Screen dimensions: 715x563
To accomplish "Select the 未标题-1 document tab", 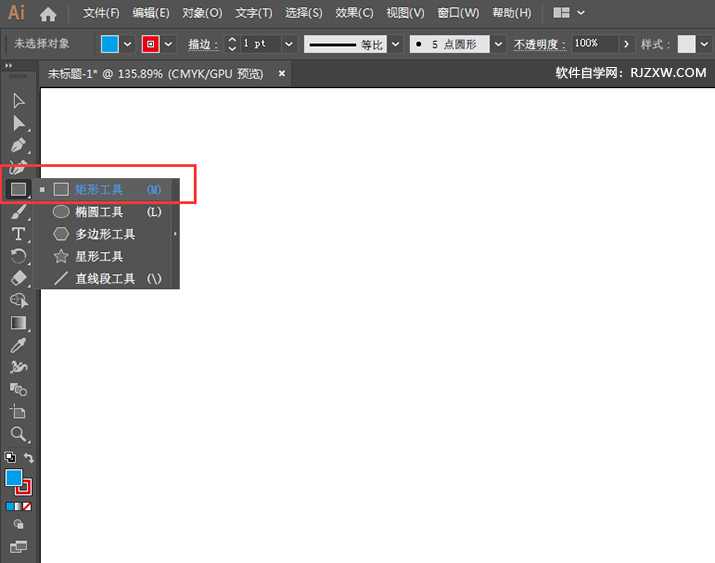I will coord(155,74).
